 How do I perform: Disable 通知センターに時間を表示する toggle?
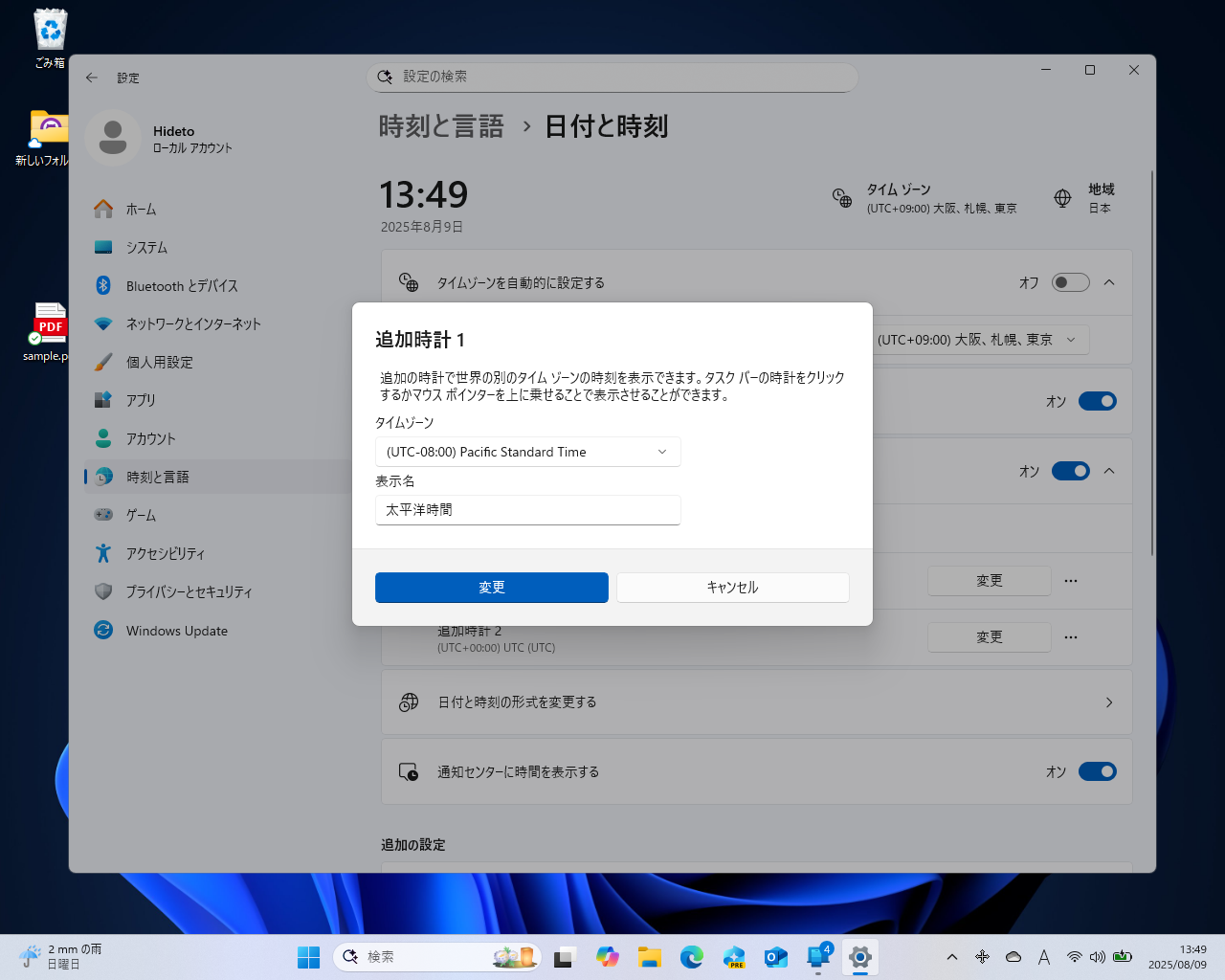pyautogui.click(x=1097, y=771)
